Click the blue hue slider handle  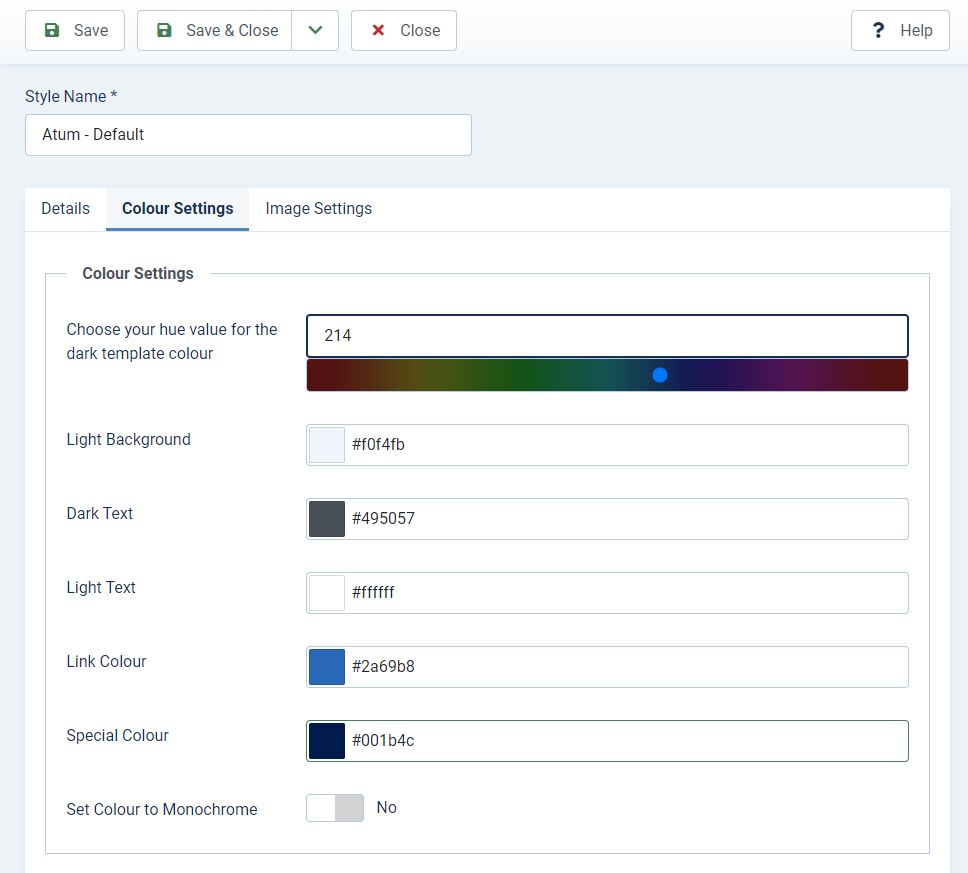click(x=660, y=375)
